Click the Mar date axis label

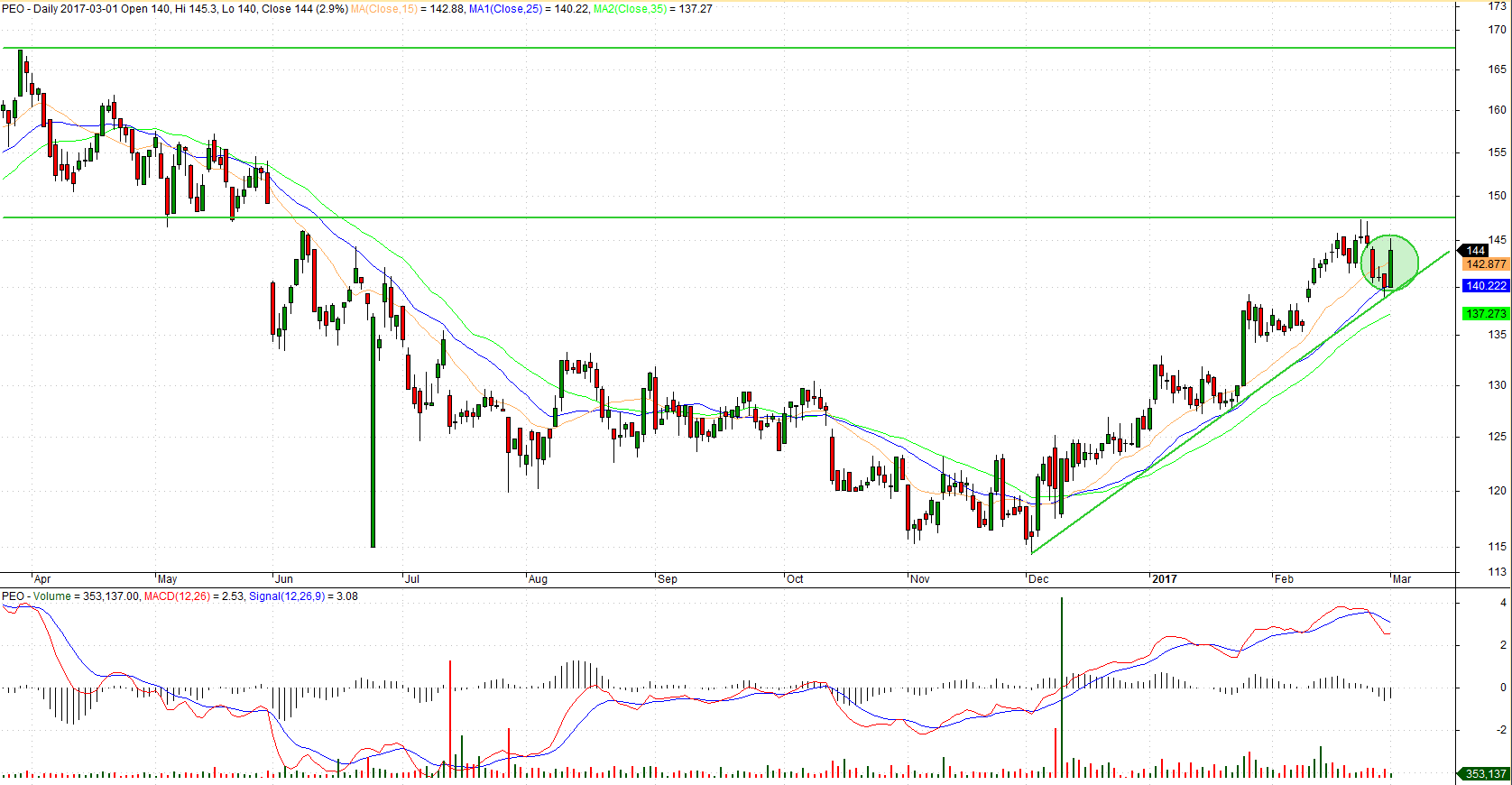(1402, 579)
